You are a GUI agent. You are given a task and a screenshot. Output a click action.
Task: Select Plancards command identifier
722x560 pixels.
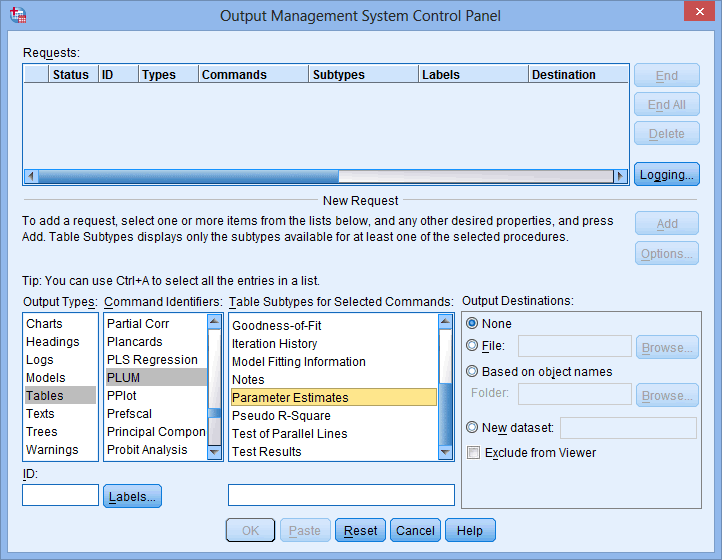point(156,342)
